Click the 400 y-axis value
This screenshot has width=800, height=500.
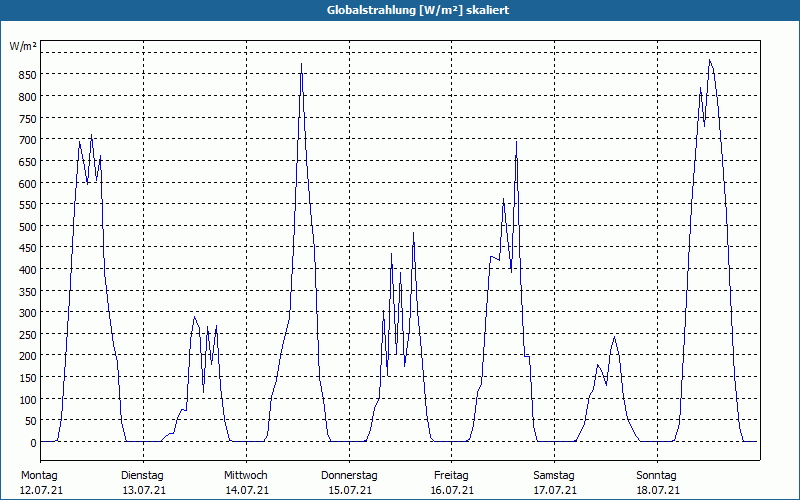point(27,269)
